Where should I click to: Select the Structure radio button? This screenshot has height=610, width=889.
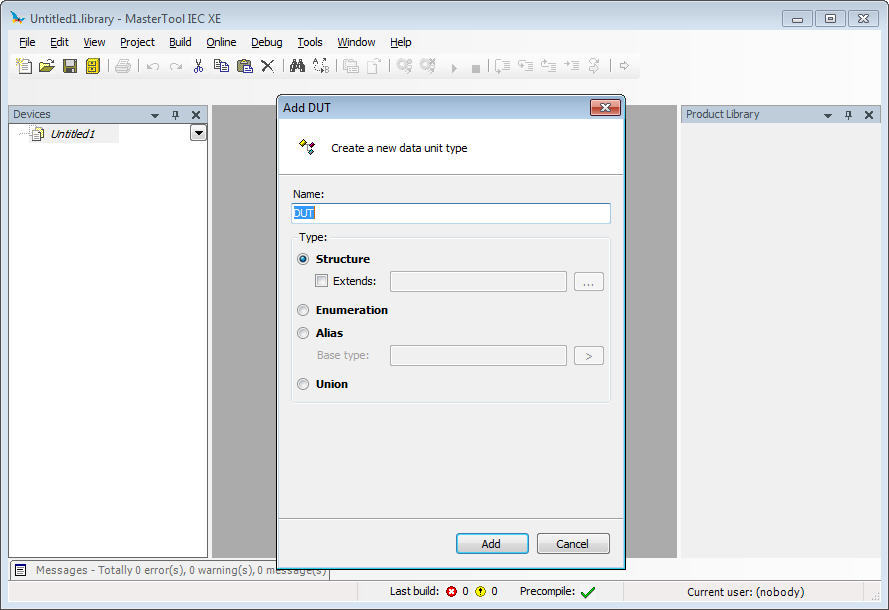click(x=303, y=259)
